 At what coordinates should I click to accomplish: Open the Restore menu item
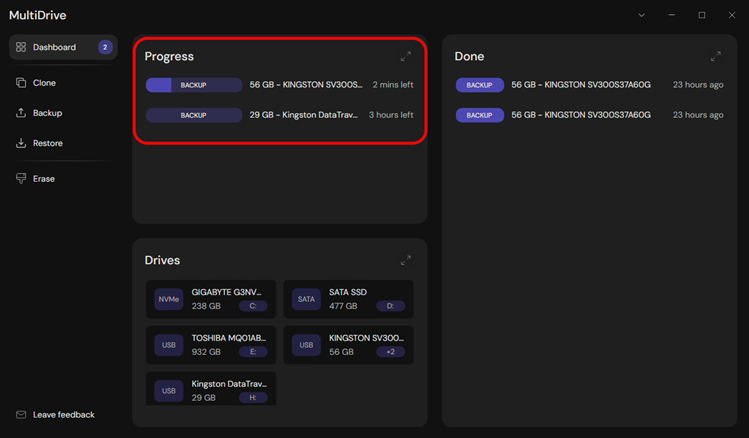47,143
